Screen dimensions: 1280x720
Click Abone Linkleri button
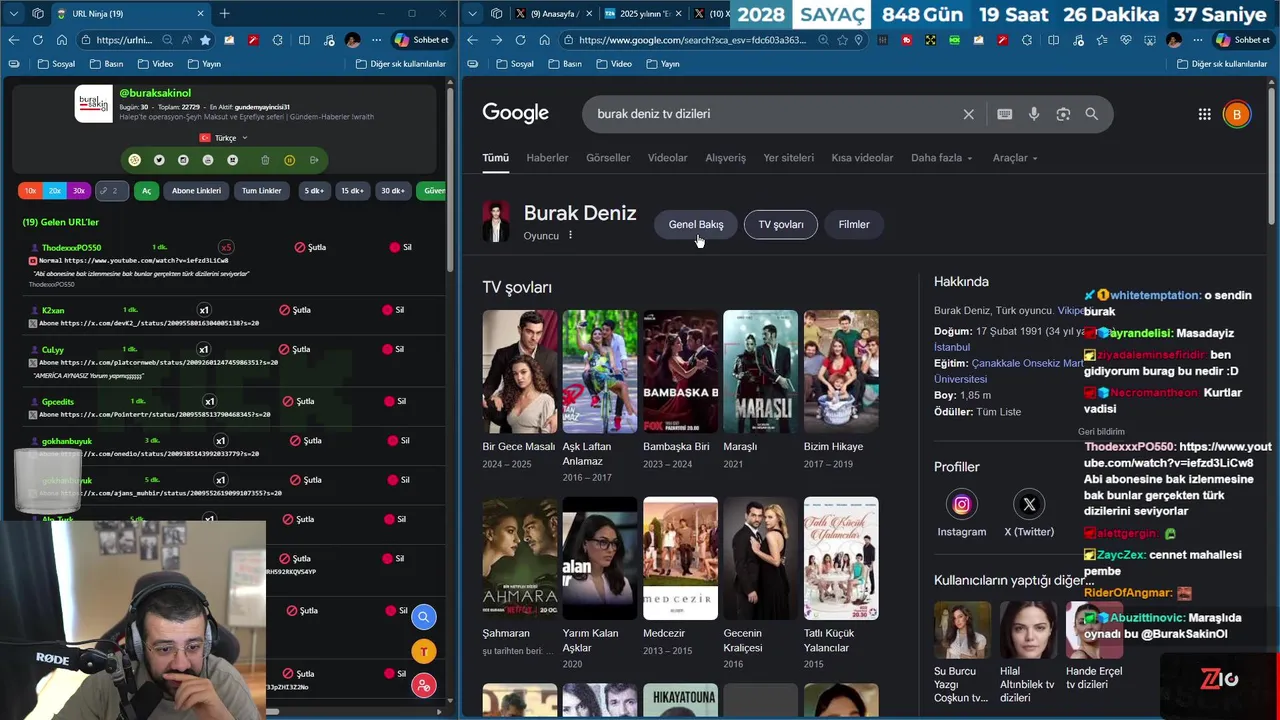196,191
